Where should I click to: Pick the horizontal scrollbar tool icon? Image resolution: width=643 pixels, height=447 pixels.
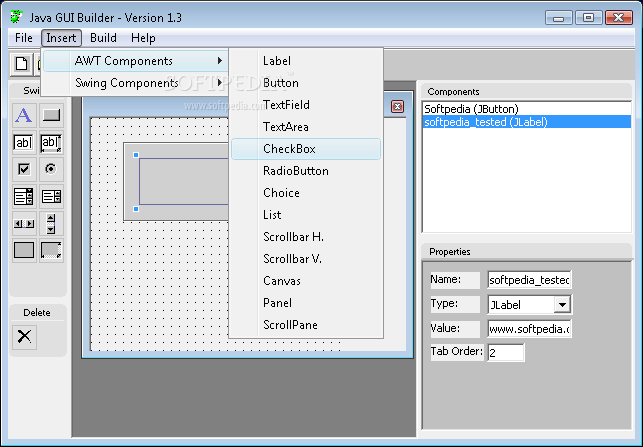(x=24, y=223)
